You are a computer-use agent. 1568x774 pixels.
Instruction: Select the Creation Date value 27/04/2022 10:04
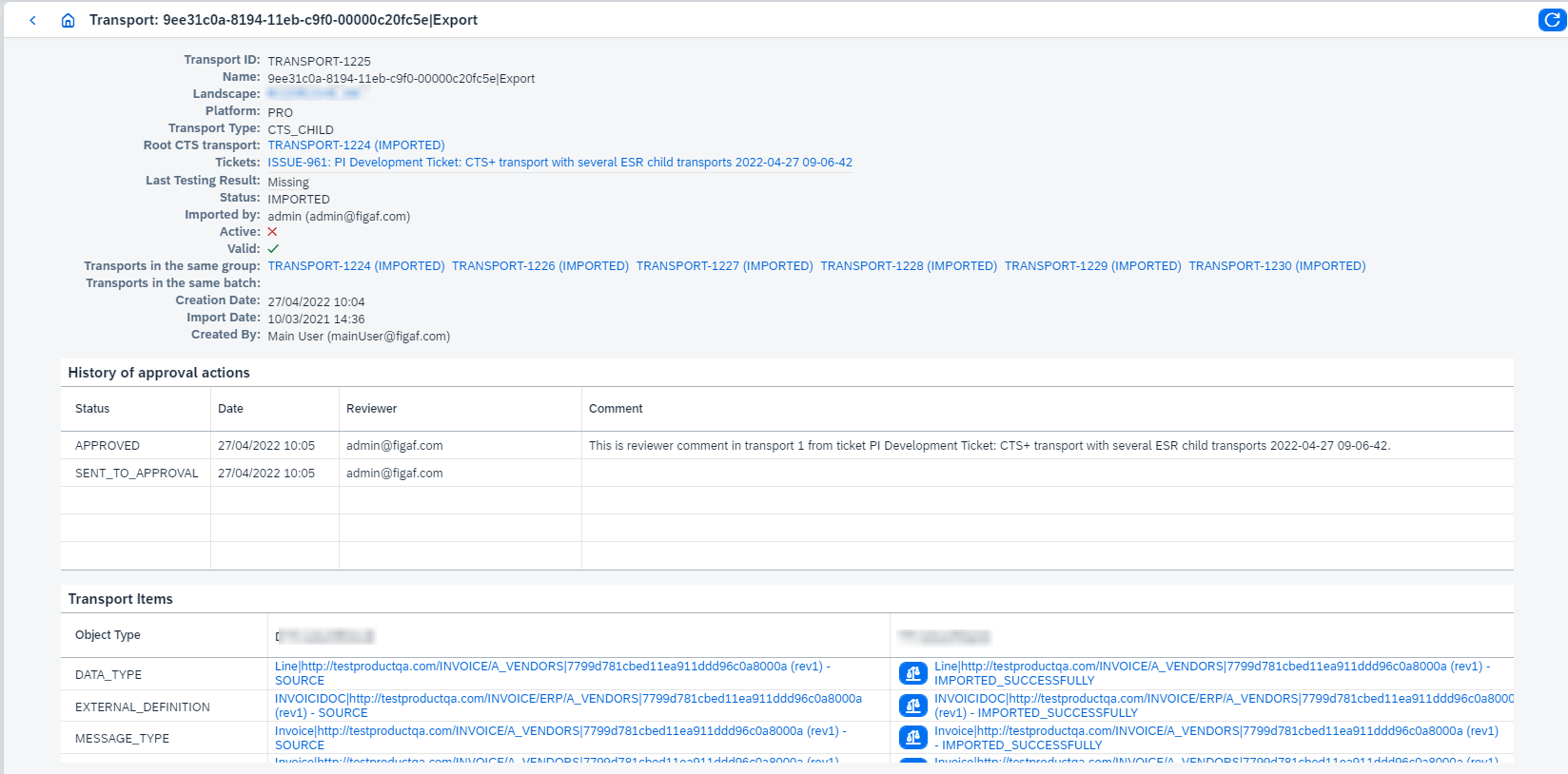(x=316, y=302)
